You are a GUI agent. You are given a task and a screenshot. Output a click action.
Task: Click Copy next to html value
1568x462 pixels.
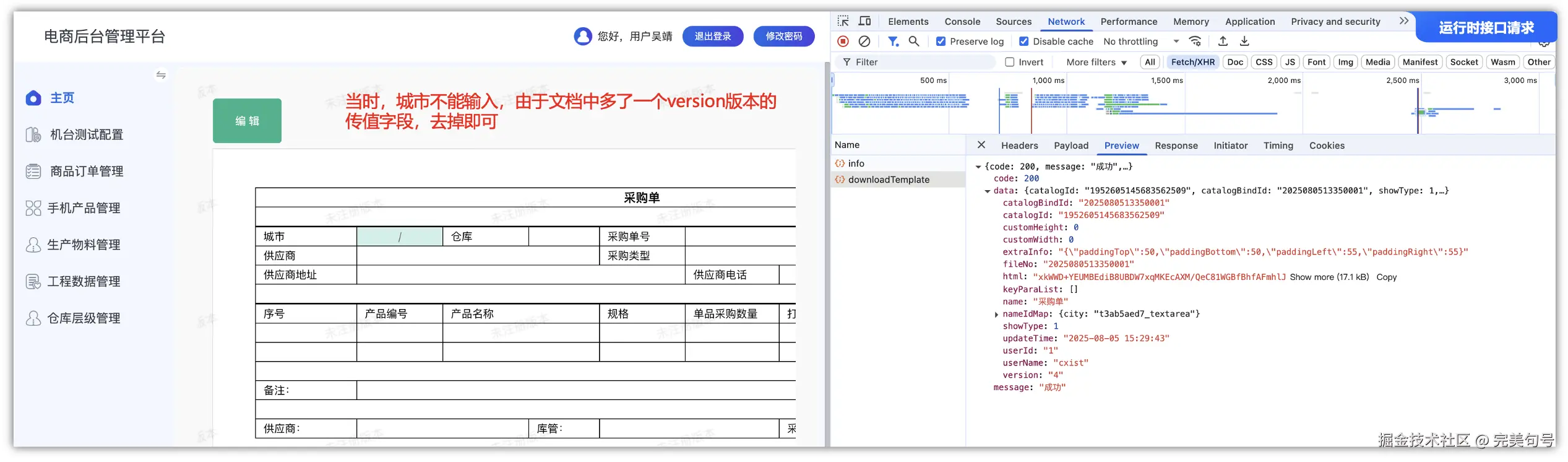1386,277
